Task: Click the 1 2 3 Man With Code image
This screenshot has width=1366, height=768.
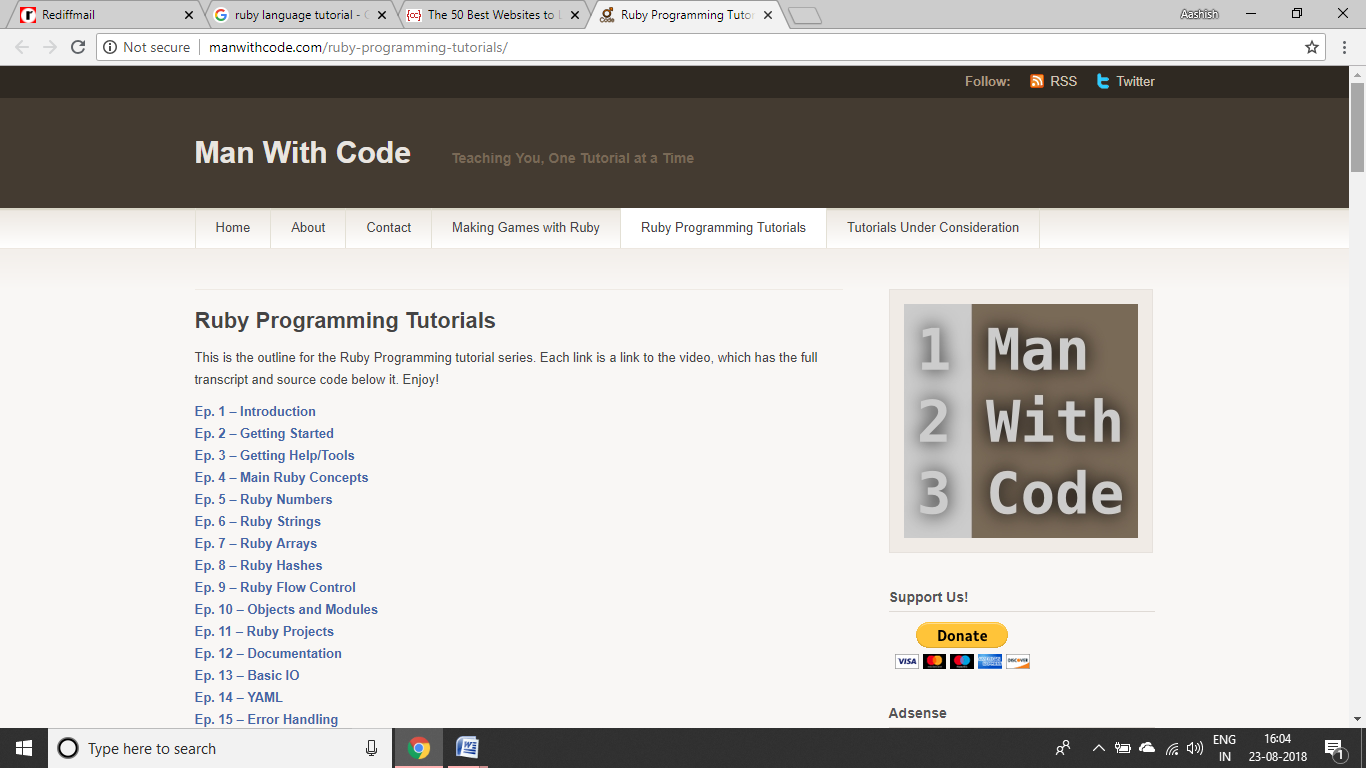Action: pos(1021,421)
